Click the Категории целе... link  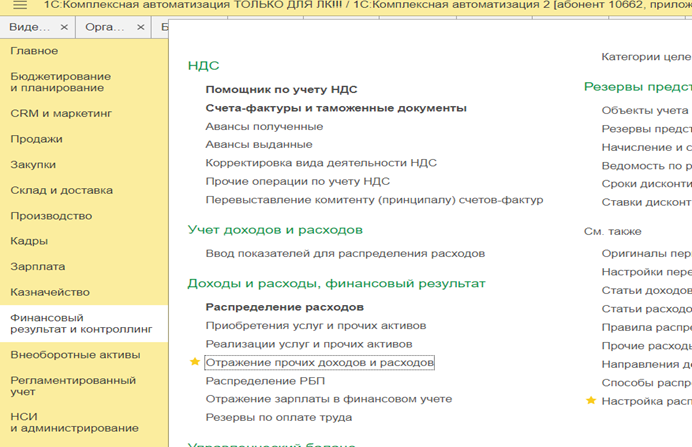click(647, 56)
